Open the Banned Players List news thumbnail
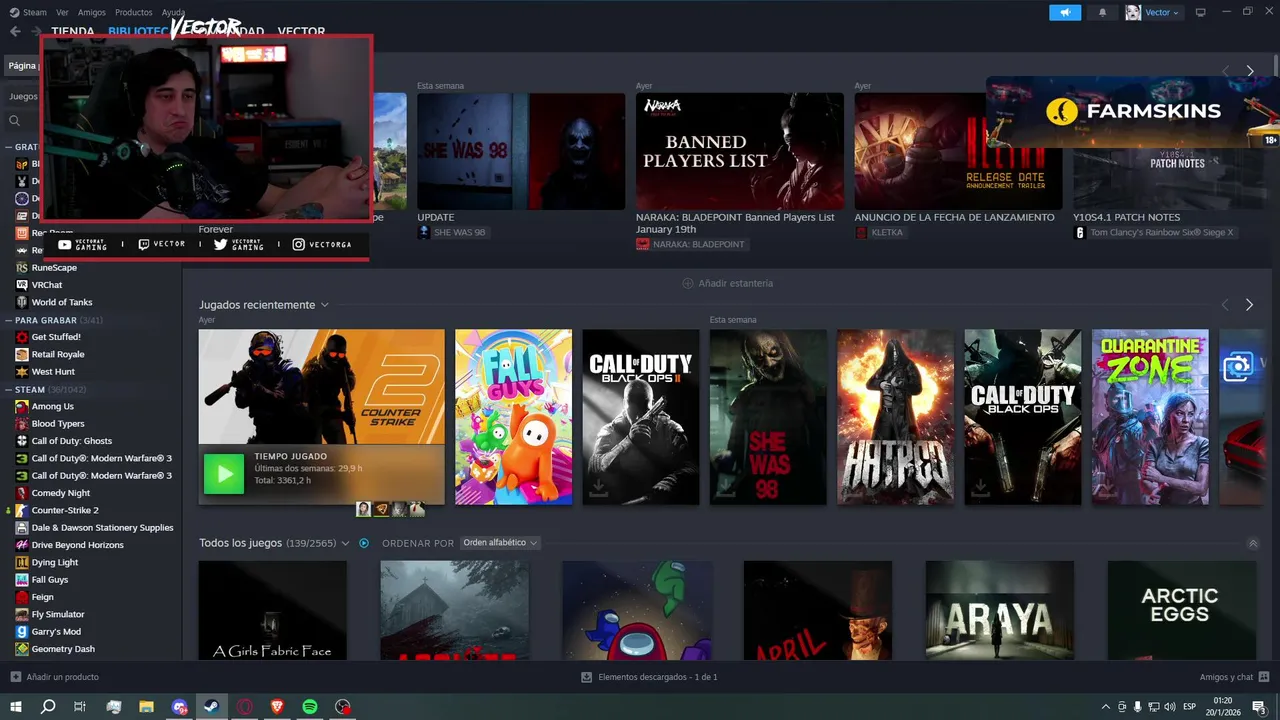Image resolution: width=1280 pixels, height=720 pixels. point(740,151)
